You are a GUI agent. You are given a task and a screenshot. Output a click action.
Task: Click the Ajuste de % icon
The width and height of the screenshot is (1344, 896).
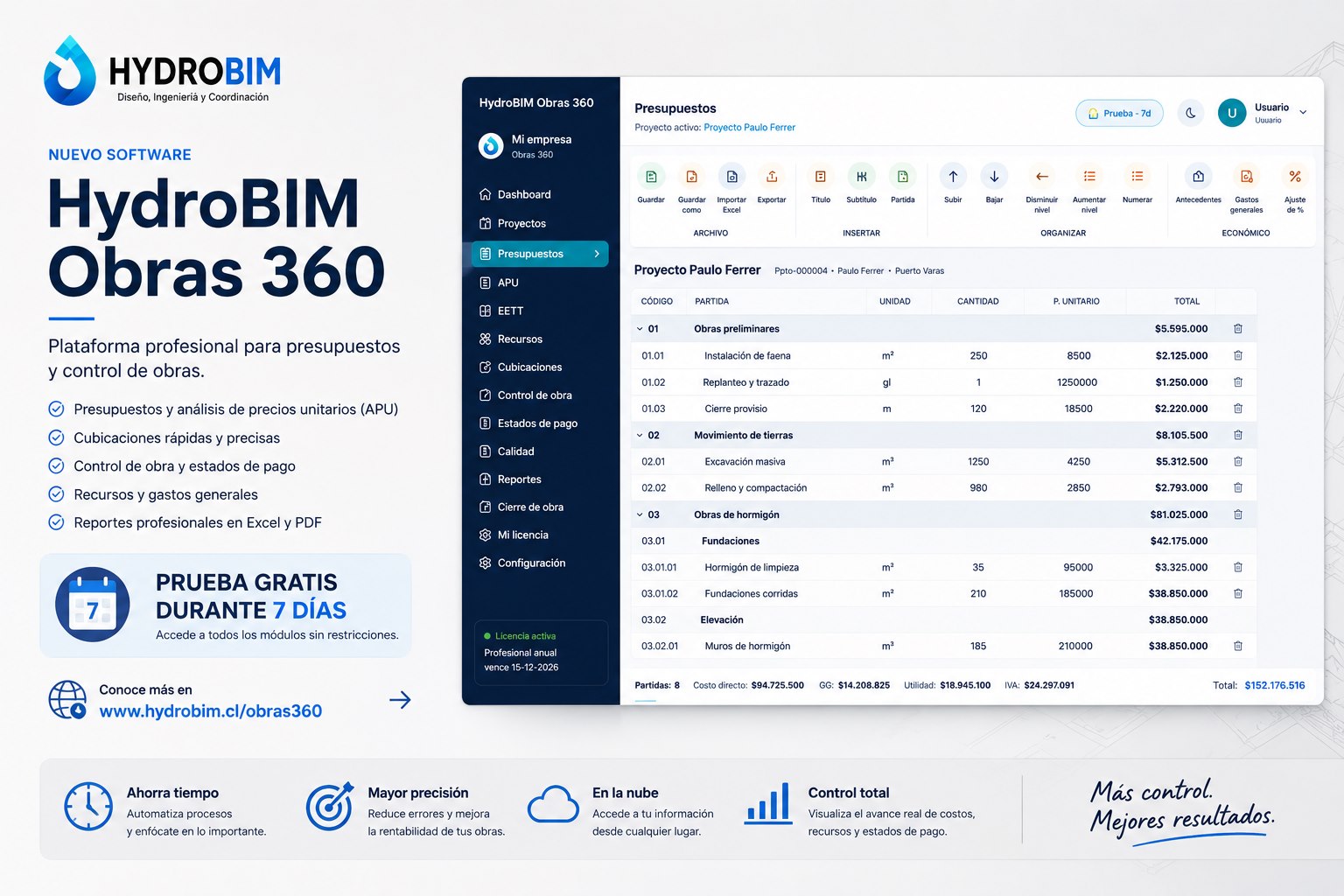[1295, 177]
